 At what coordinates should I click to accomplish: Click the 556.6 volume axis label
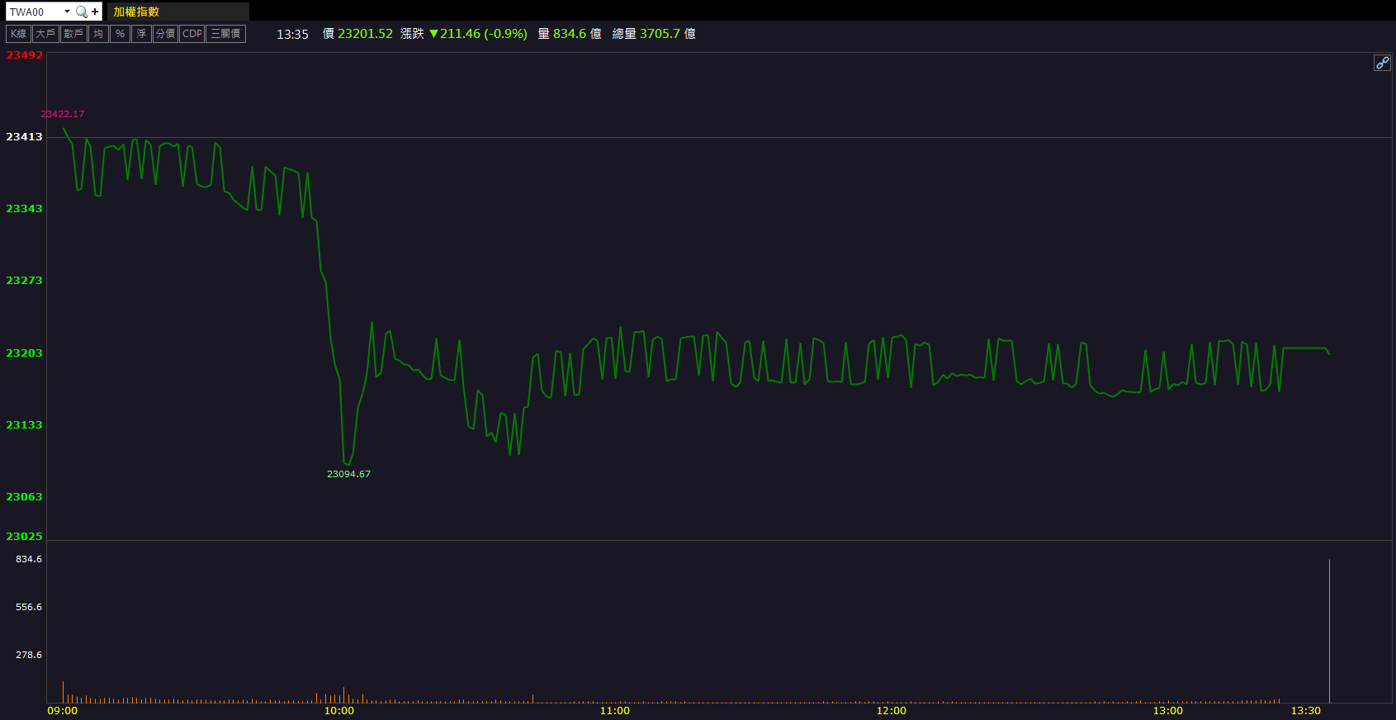click(x=29, y=607)
